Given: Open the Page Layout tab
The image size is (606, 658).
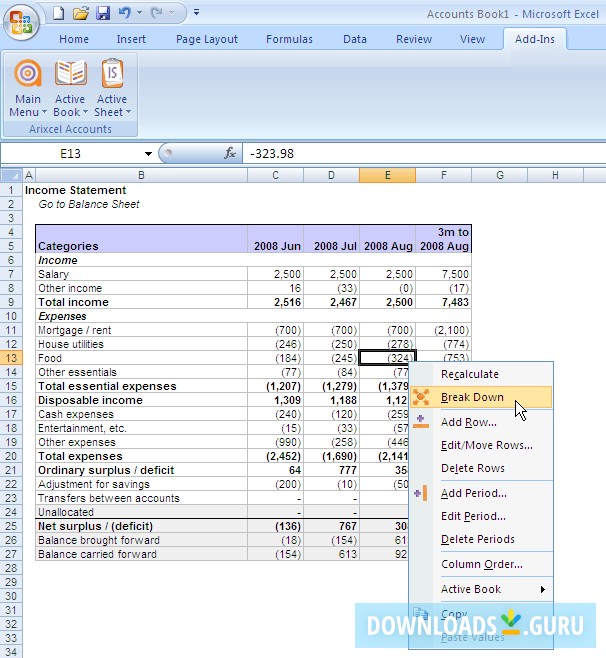Looking at the screenshot, I should click(206, 39).
